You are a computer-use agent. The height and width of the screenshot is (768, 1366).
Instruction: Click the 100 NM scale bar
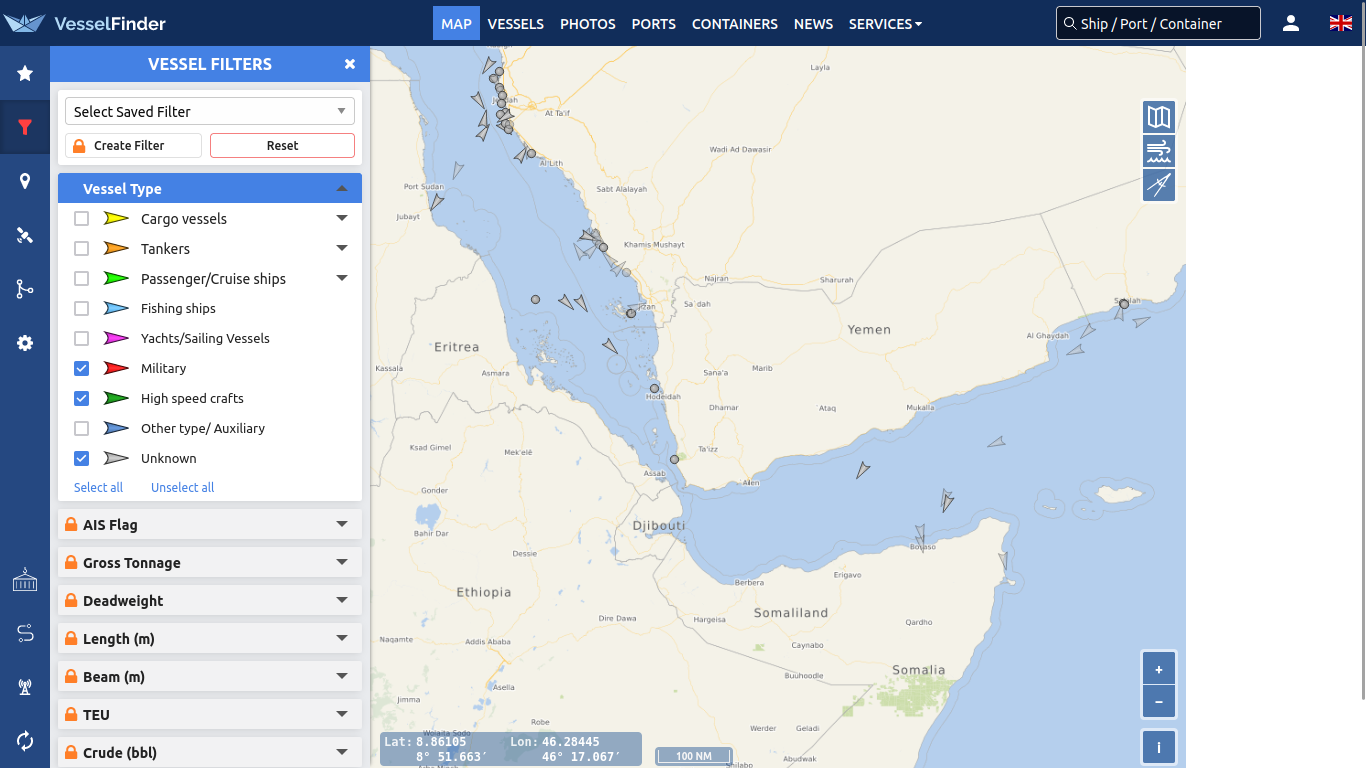(694, 756)
